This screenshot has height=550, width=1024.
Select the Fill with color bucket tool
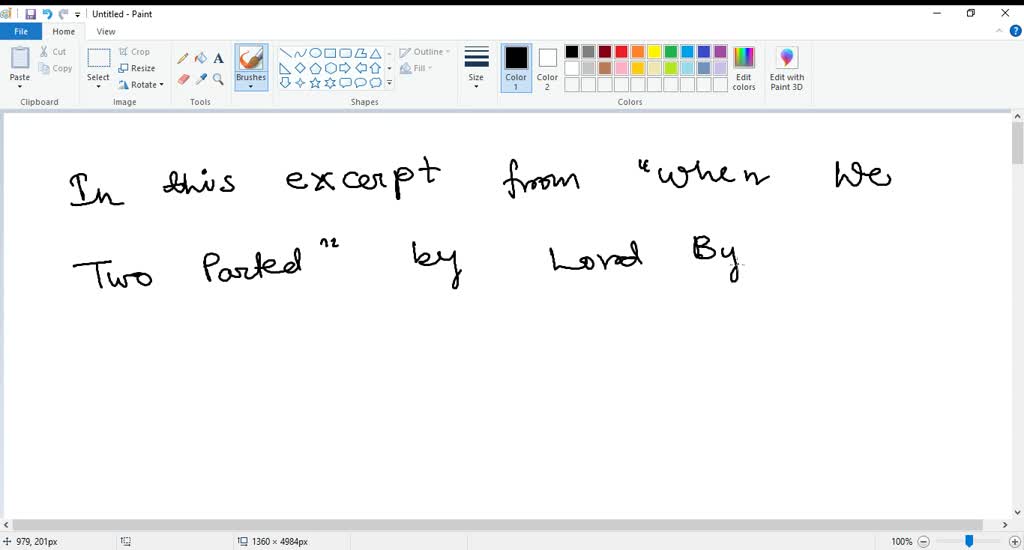coord(200,59)
